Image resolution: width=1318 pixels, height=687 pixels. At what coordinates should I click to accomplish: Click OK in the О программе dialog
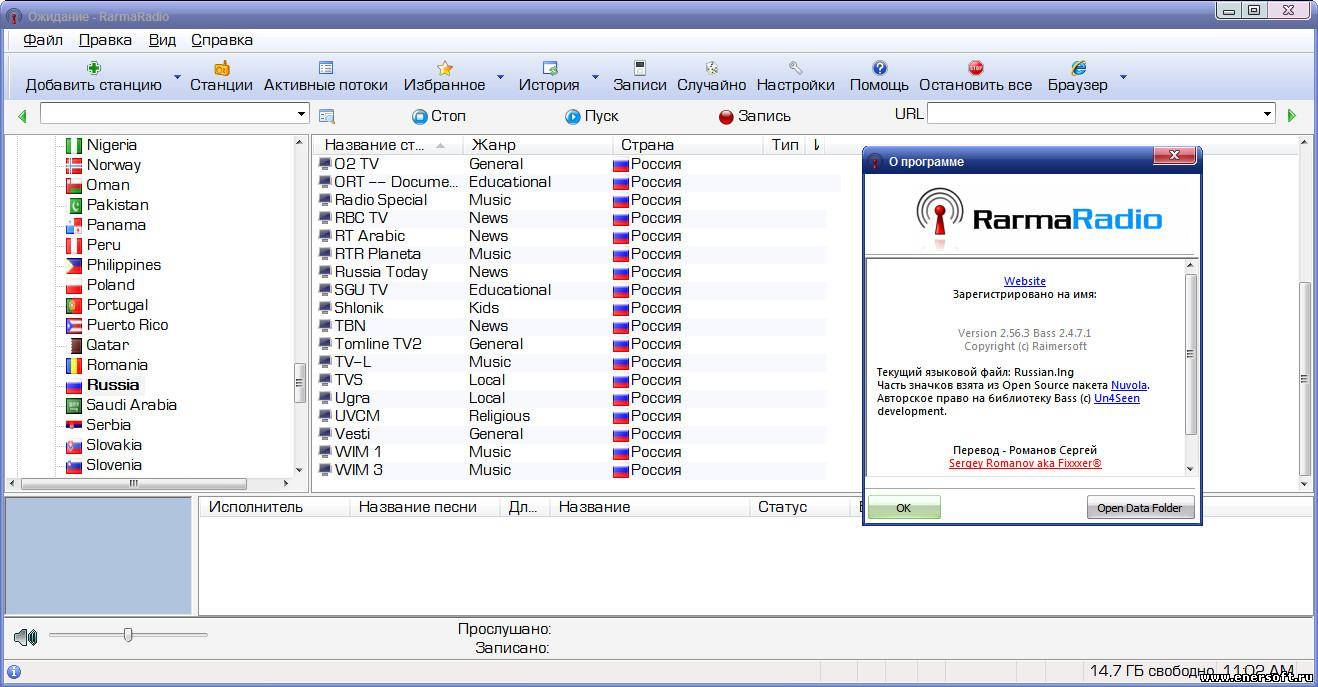point(904,508)
